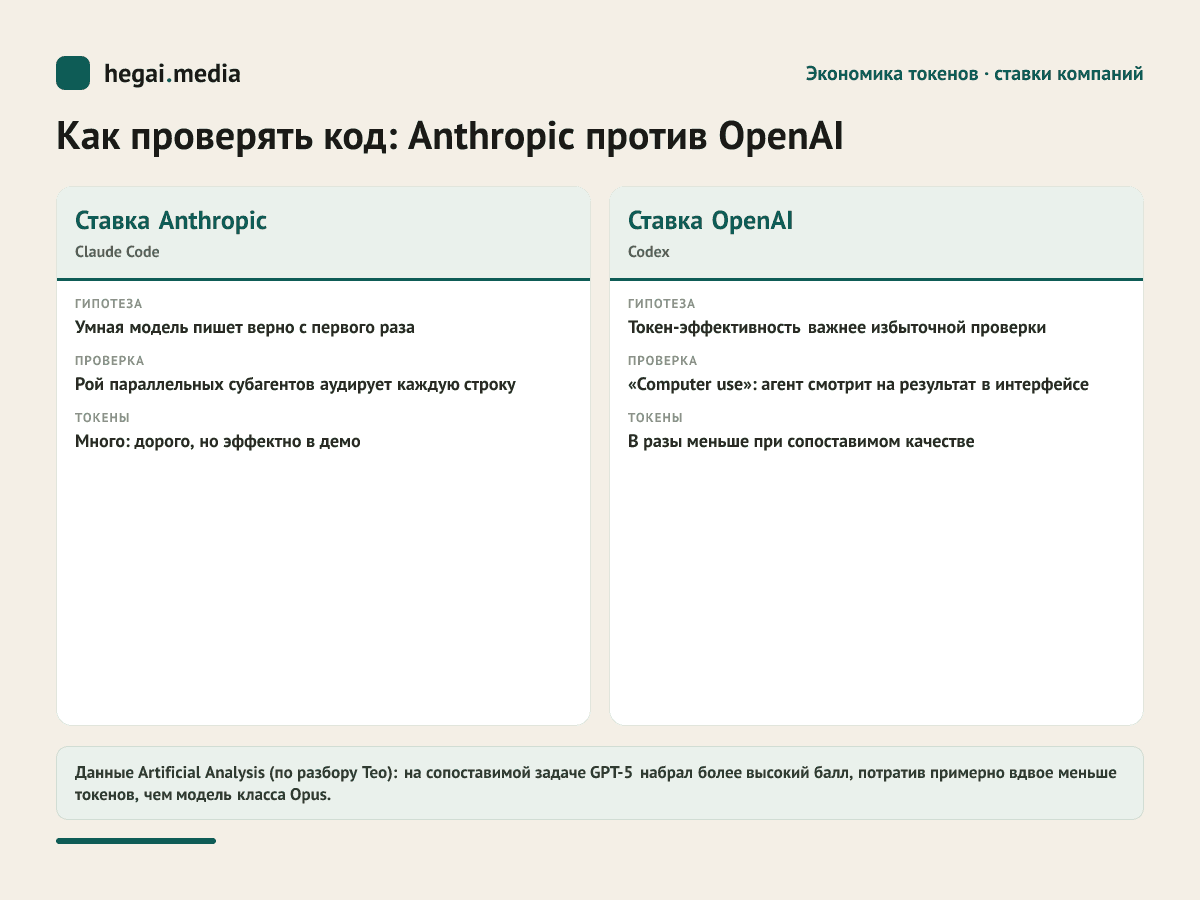1200x900 pixels.
Task: Click 'Умная модель пишет верно с первого раза'
Action: coord(245,327)
